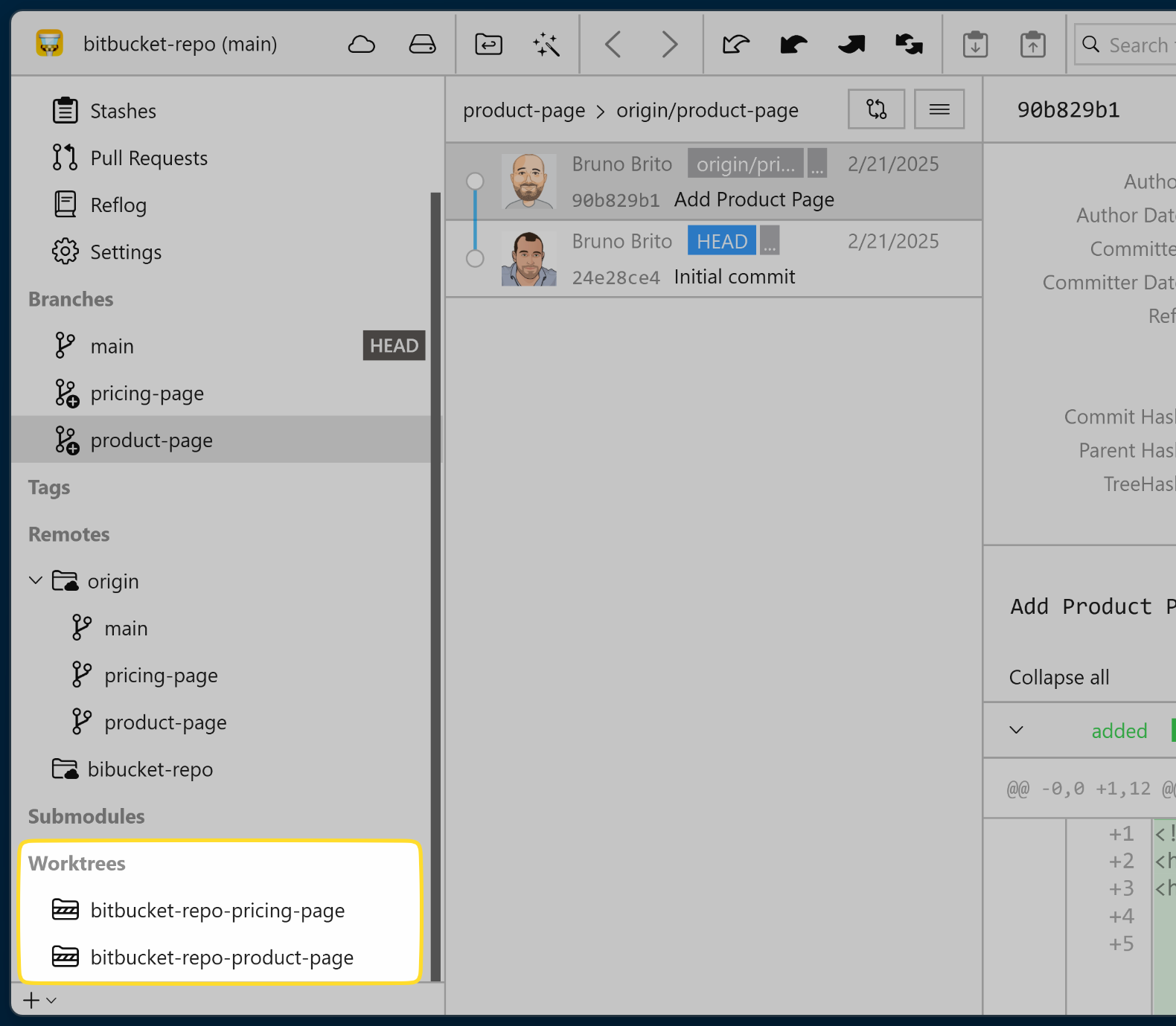
Task: Click the Apply Stash toolbar icon
Action: 1032,45
